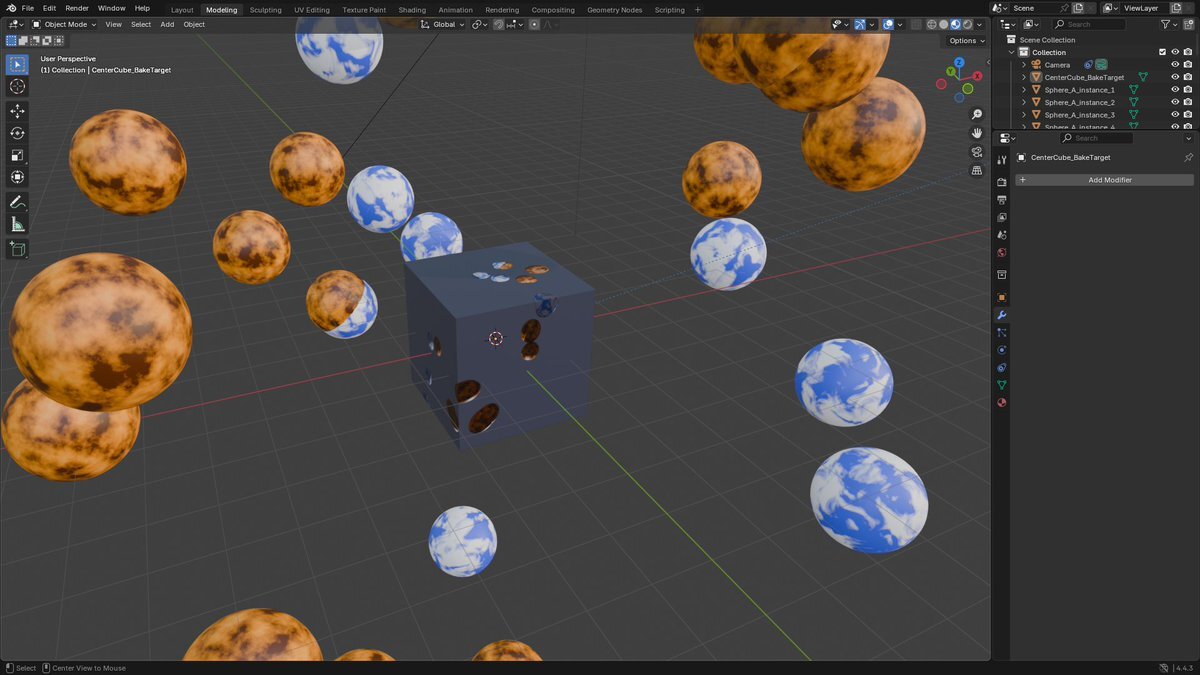Select the Select Box tool

click(17, 65)
